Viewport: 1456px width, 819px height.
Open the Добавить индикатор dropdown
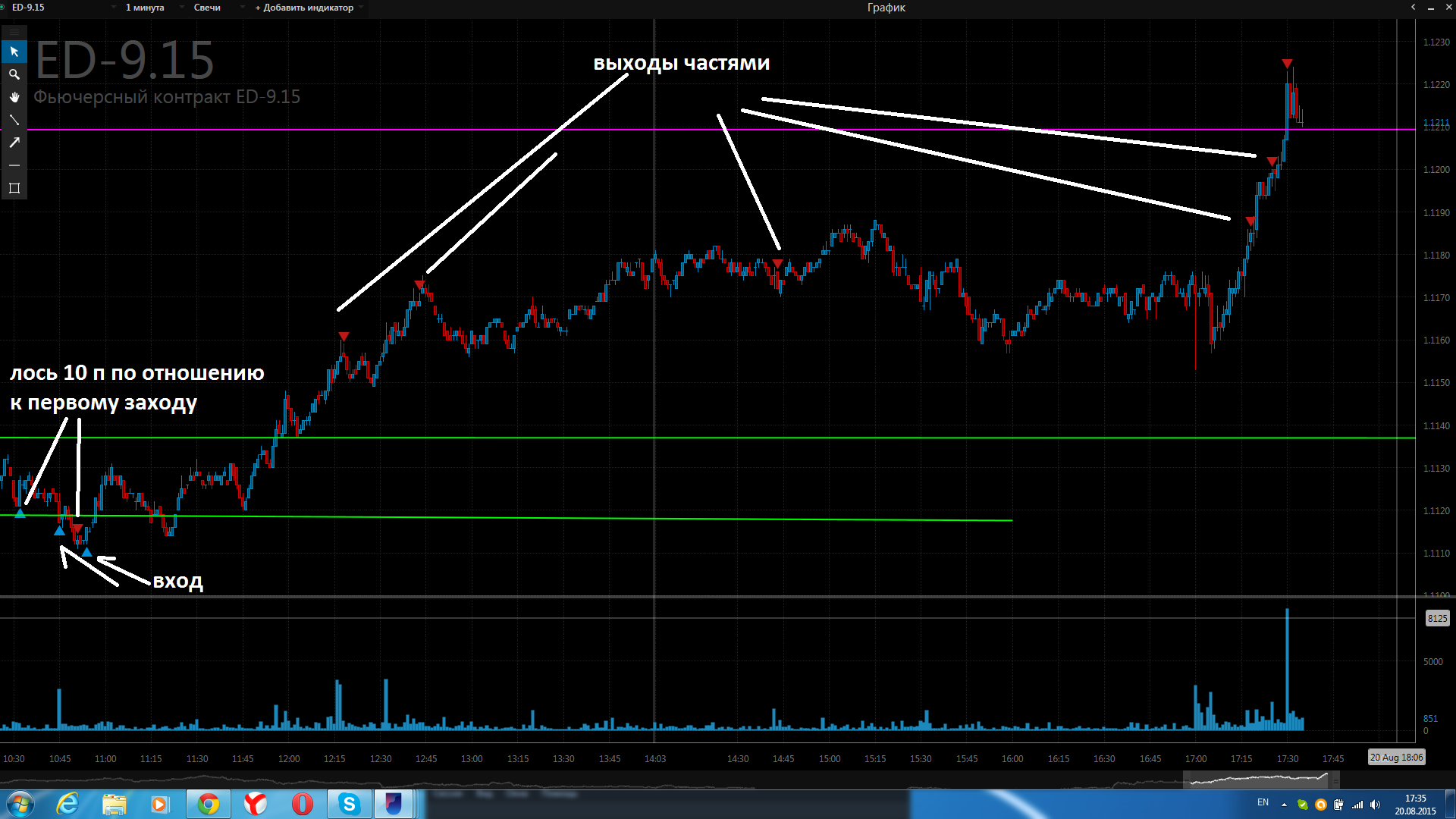tap(309, 8)
